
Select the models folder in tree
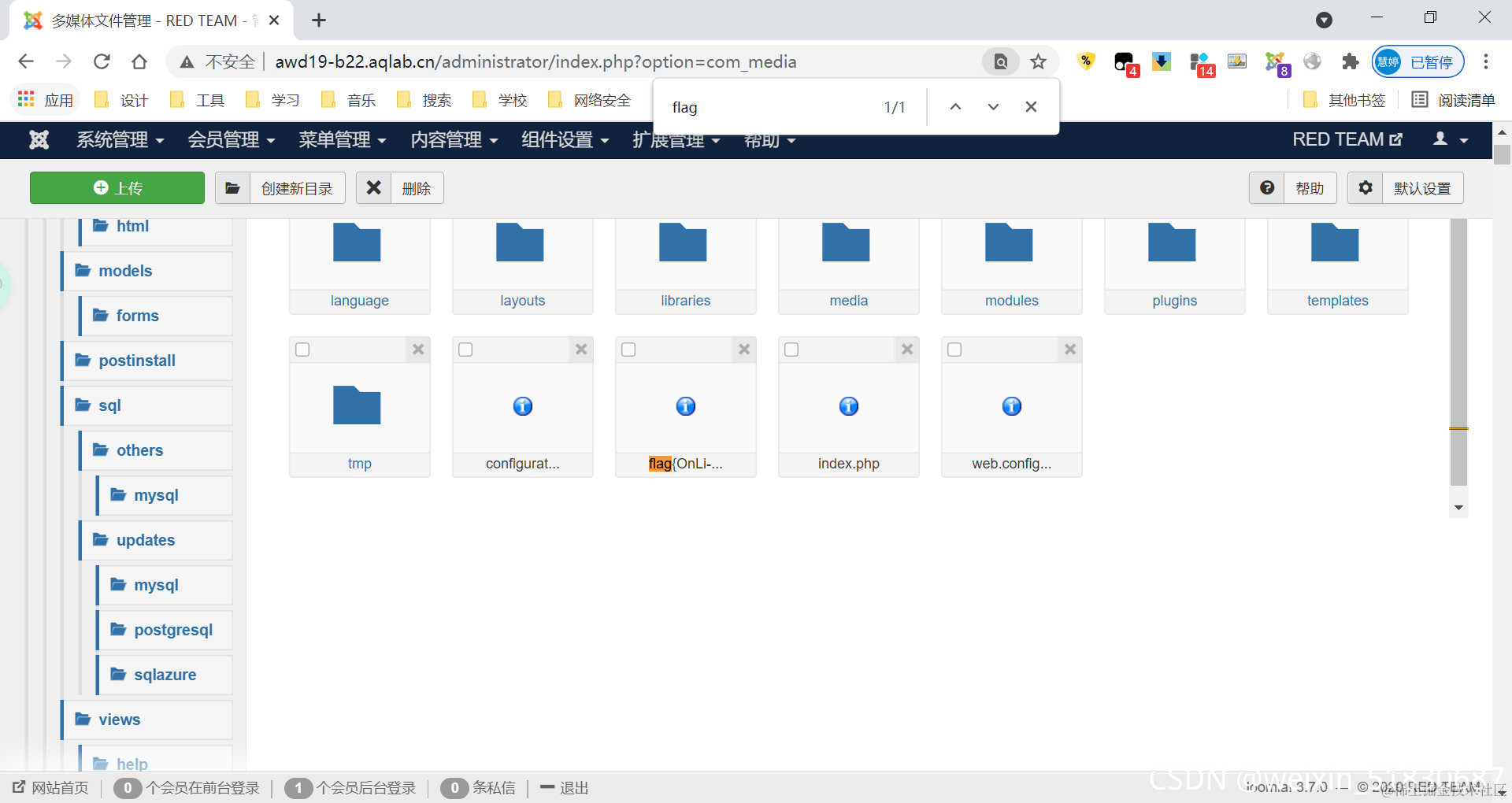click(147, 271)
